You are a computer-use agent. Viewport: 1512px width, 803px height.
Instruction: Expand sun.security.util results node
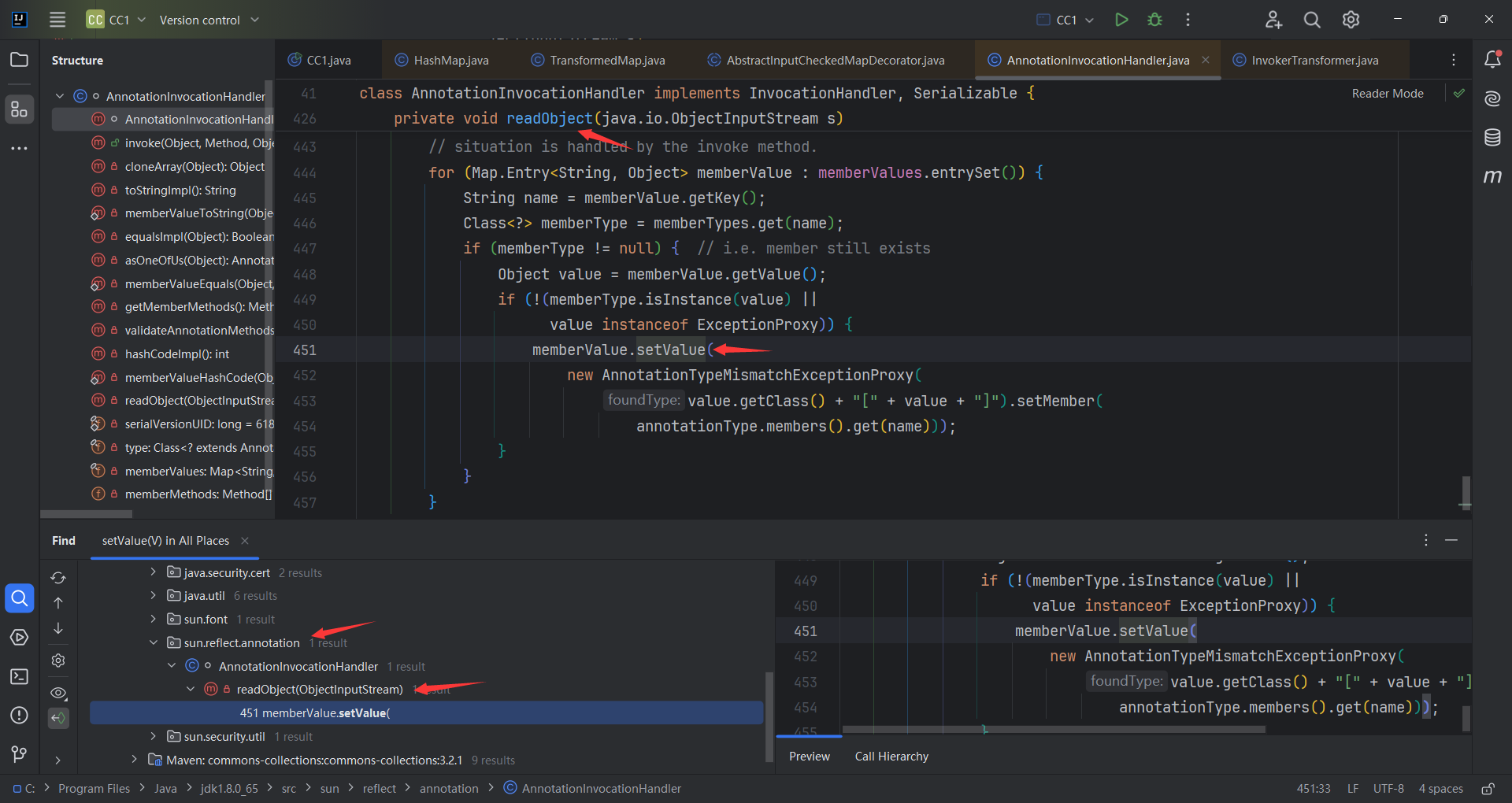(153, 737)
